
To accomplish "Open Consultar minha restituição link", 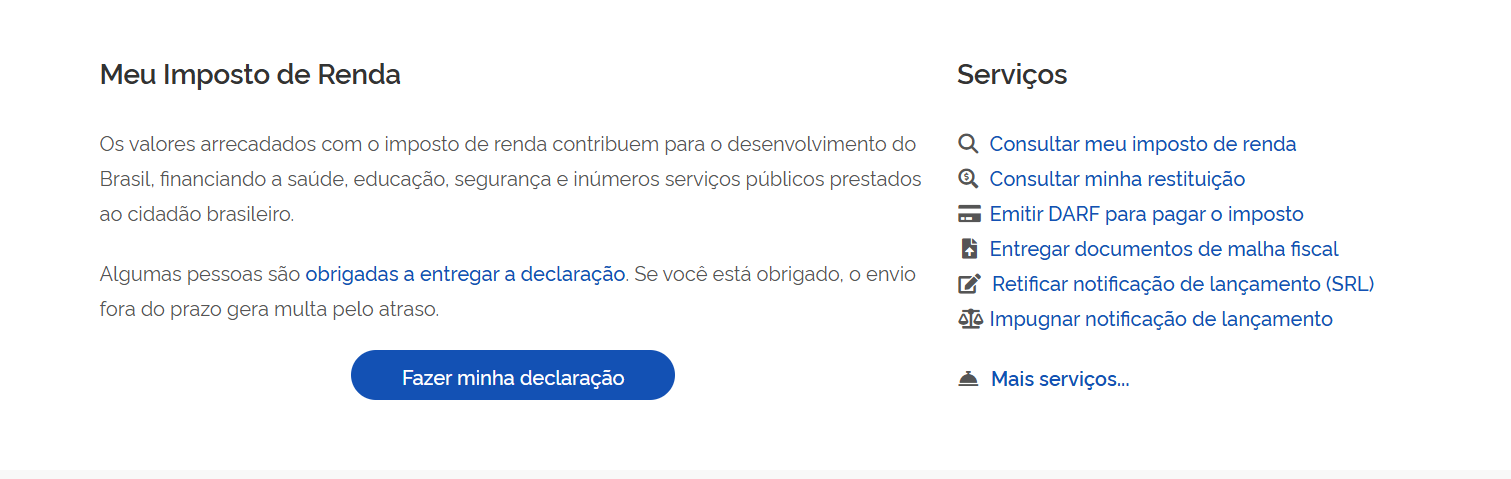I will (1117, 179).
